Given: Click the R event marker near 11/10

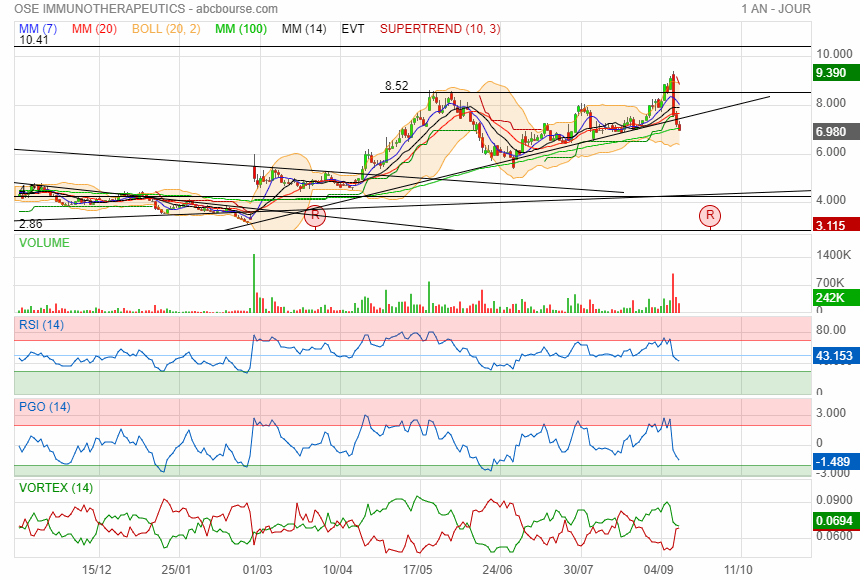Looking at the screenshot, I should (x=710, y=216).
